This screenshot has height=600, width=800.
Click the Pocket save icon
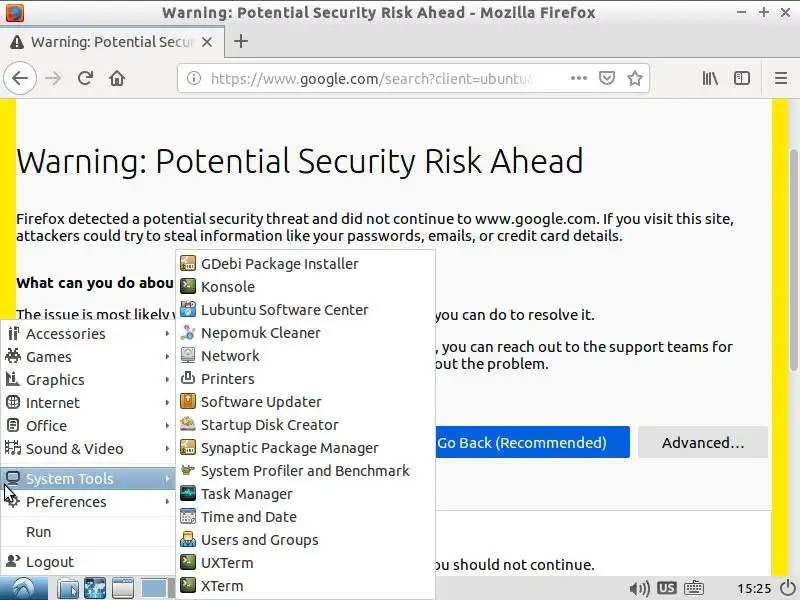pyautogui.click(x=607, y=78)
